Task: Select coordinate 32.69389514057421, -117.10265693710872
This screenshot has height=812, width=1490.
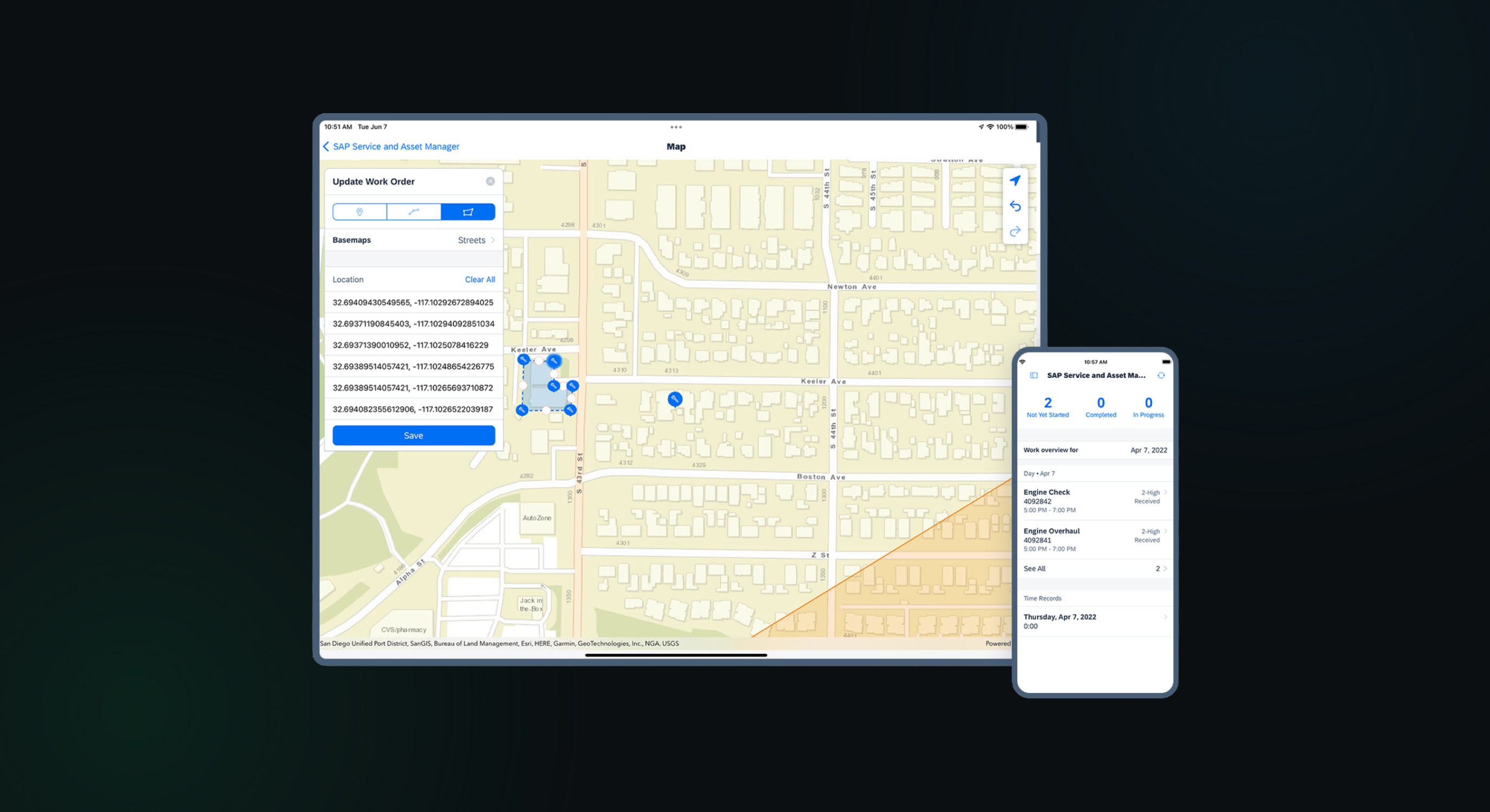Action: pos(414,388)
